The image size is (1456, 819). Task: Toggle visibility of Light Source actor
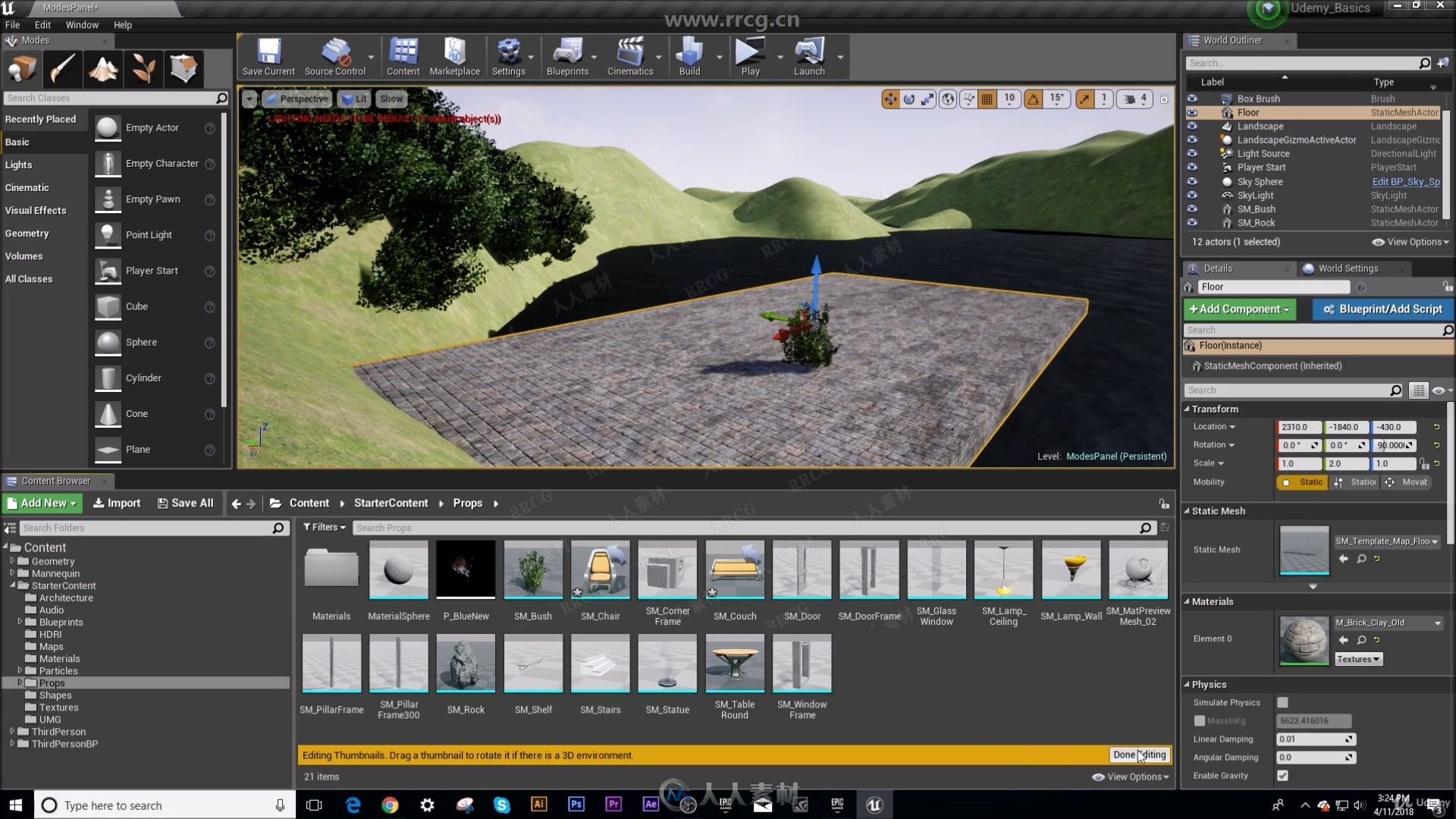(1193, 153)
